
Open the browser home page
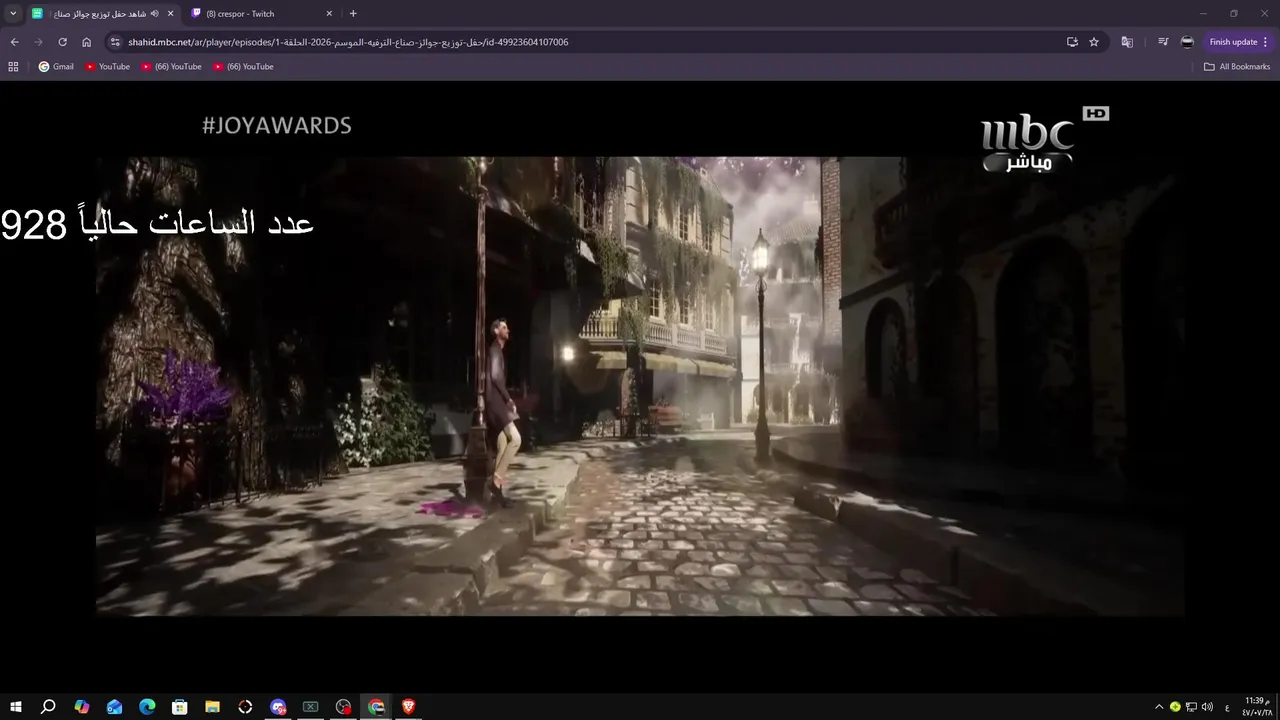(x=86, y=42)
